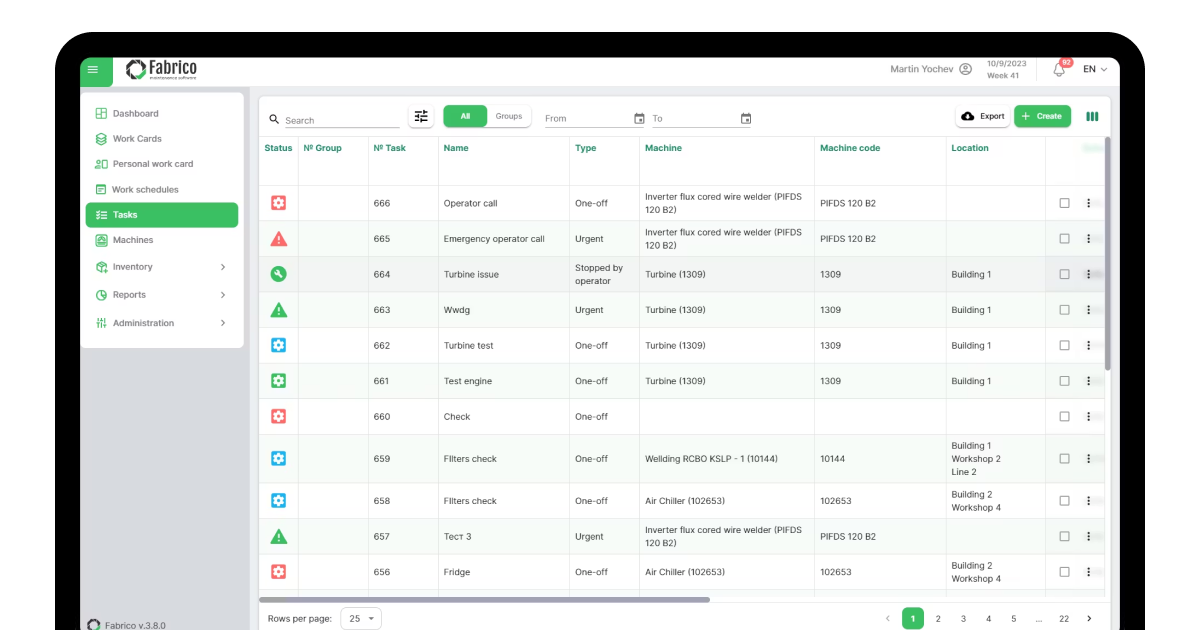Open more options for Operator call row
The image size is (1200, 630).
(x=1089, y=203)
